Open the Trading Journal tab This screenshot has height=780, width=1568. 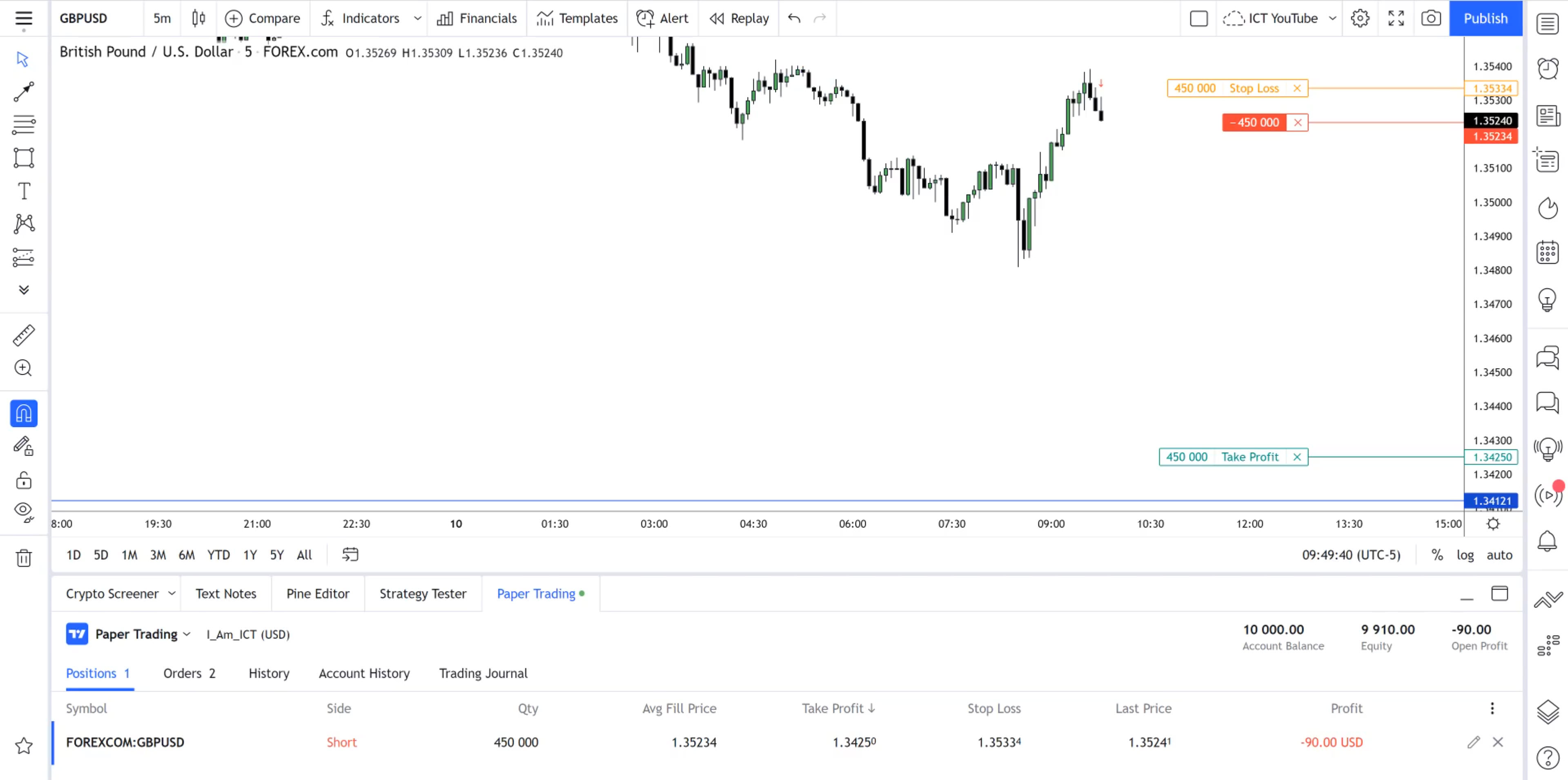coord(483,673)
